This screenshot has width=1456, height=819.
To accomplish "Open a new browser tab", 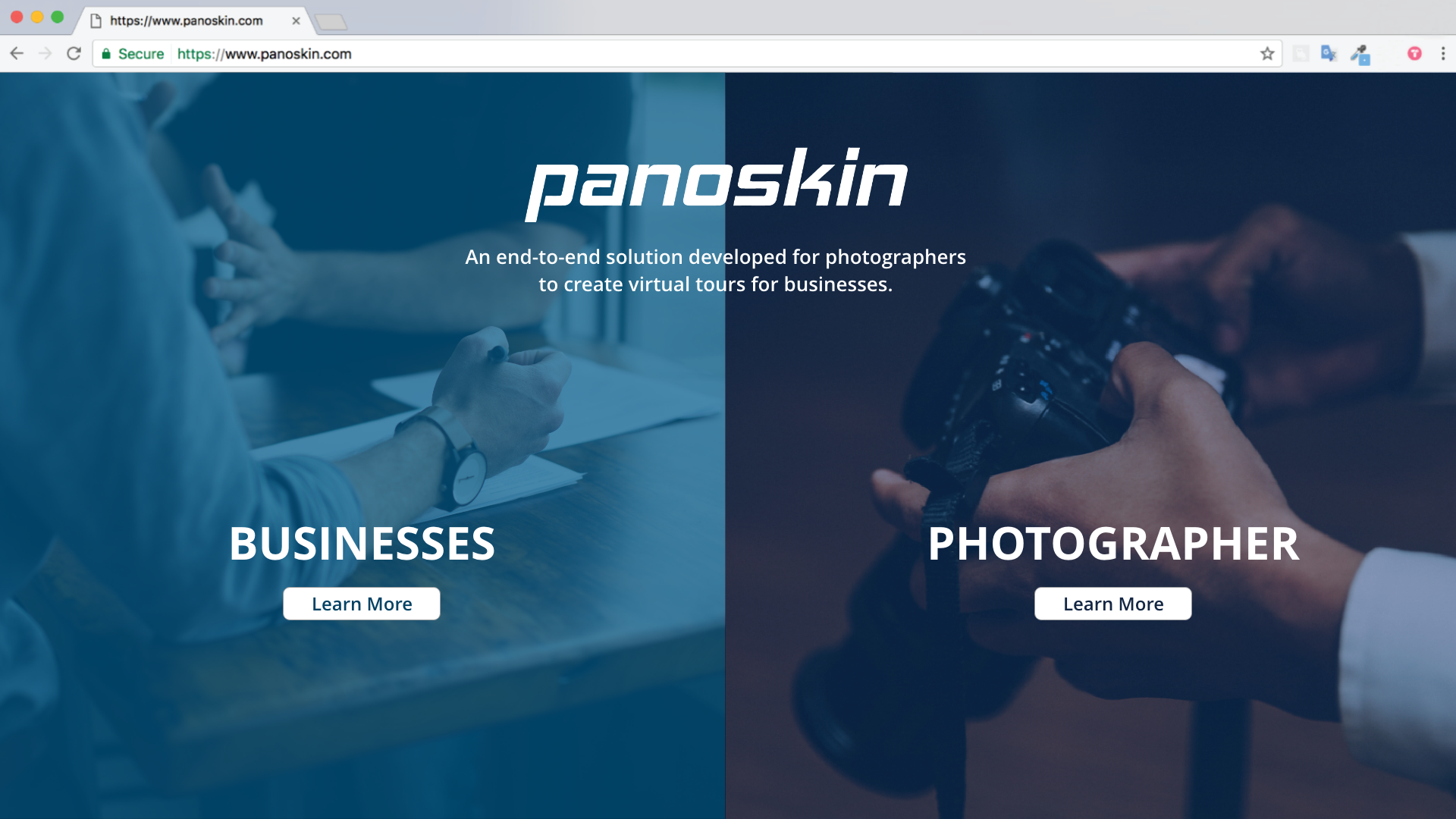I will pos(331,22).
